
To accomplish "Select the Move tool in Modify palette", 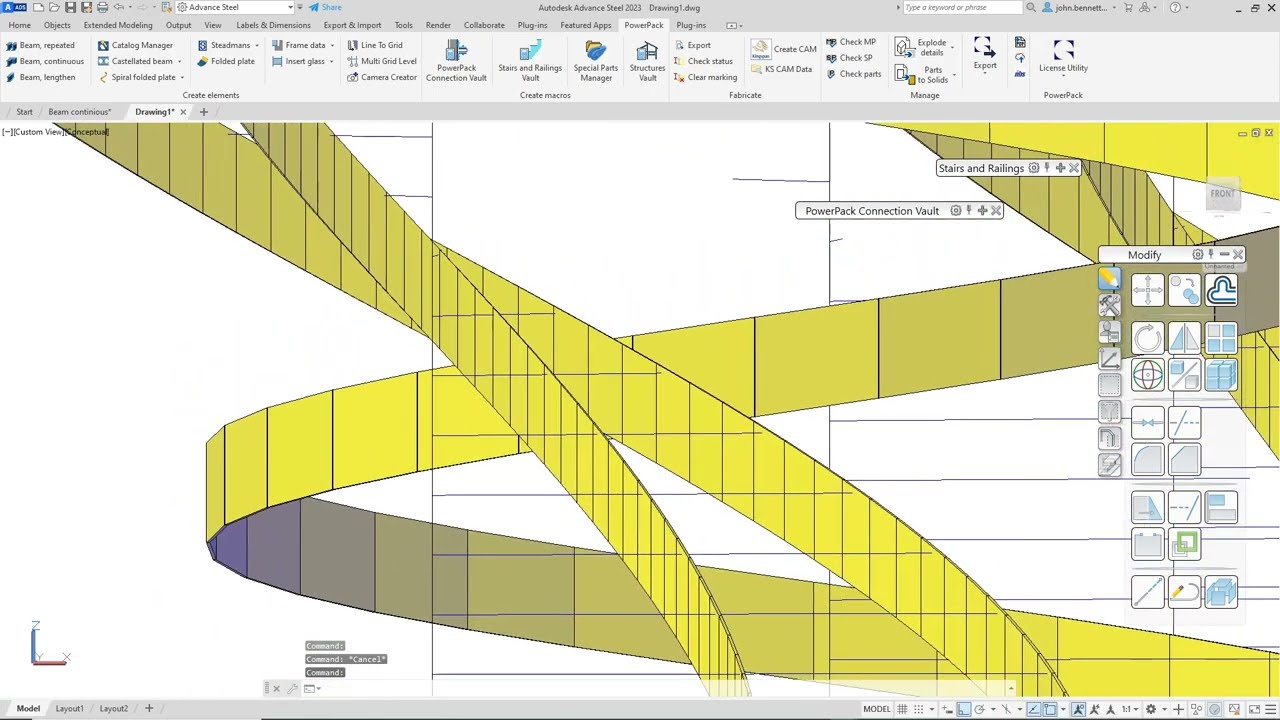I will pos(1148,290).
